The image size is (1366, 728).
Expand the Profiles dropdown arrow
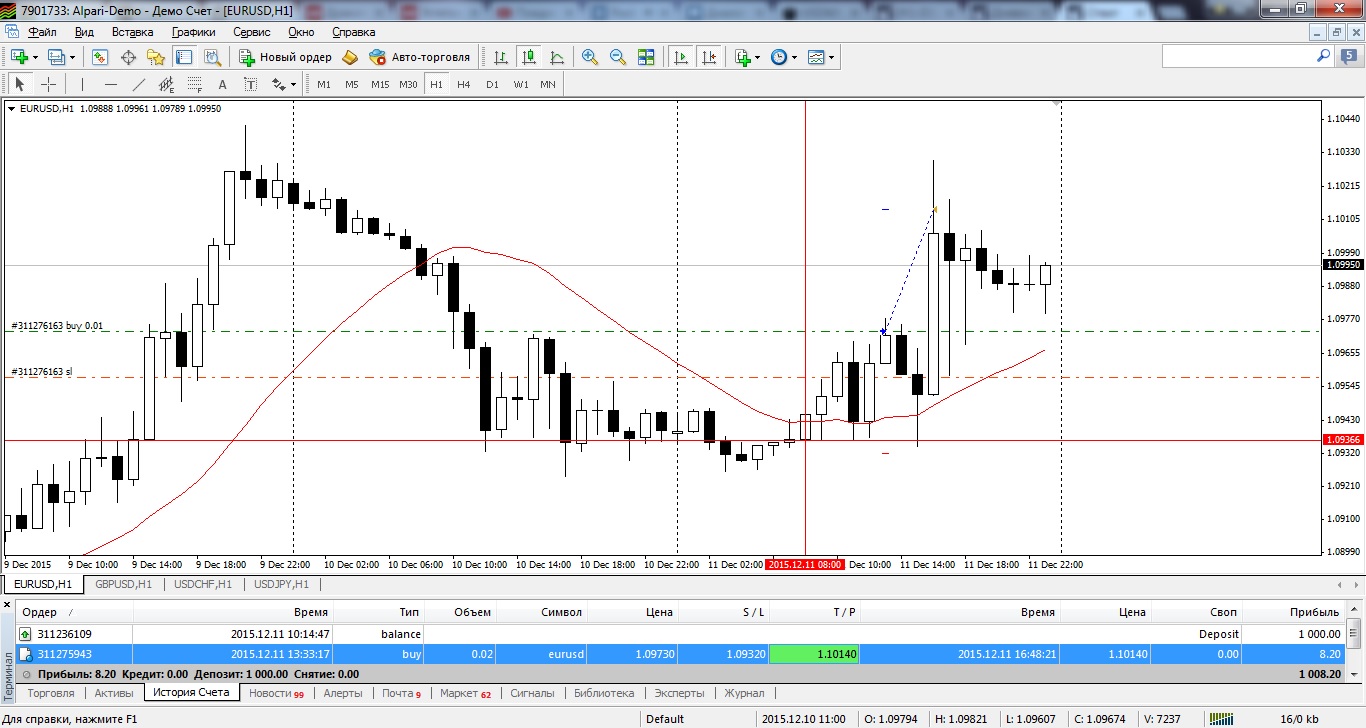(x=73, y=57)
